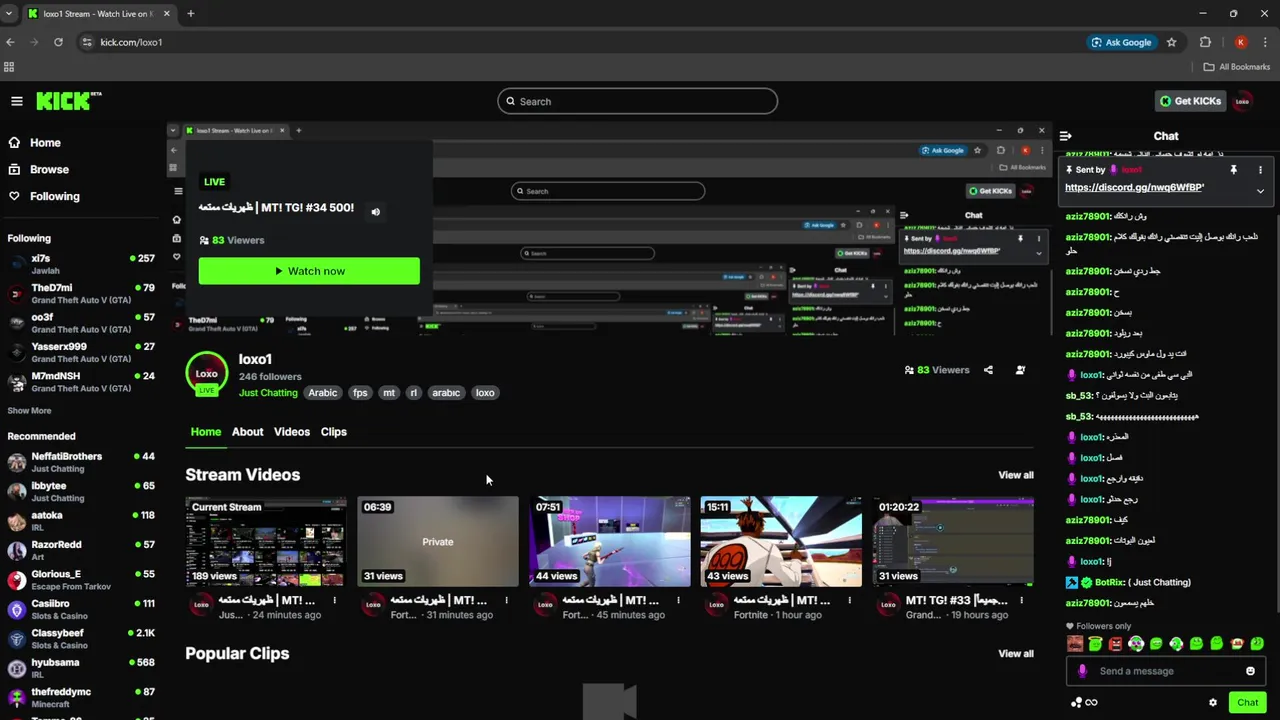Mute the stream preview sound
Screen dimensions: 1280x720
376,212
